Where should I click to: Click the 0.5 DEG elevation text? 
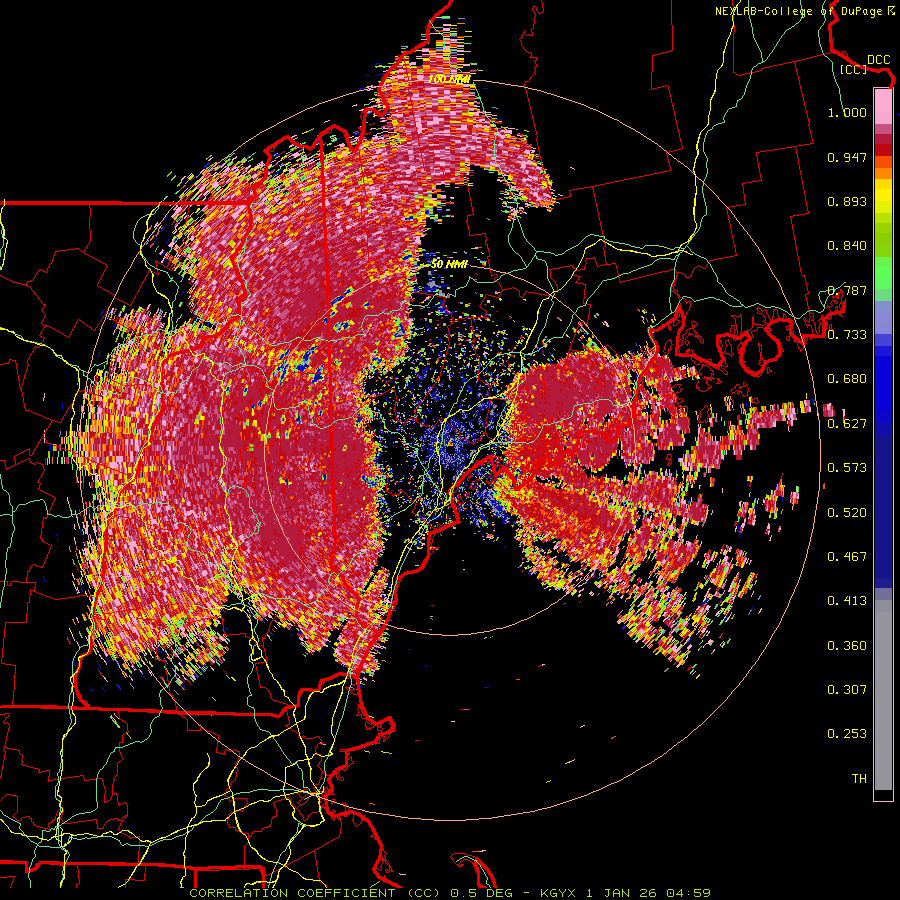click(x=480, y=893)
